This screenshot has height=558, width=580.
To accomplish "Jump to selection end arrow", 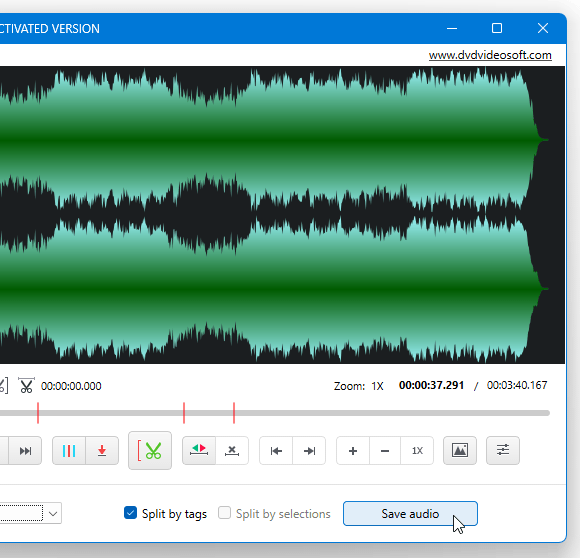I will (x=309, y=451).
